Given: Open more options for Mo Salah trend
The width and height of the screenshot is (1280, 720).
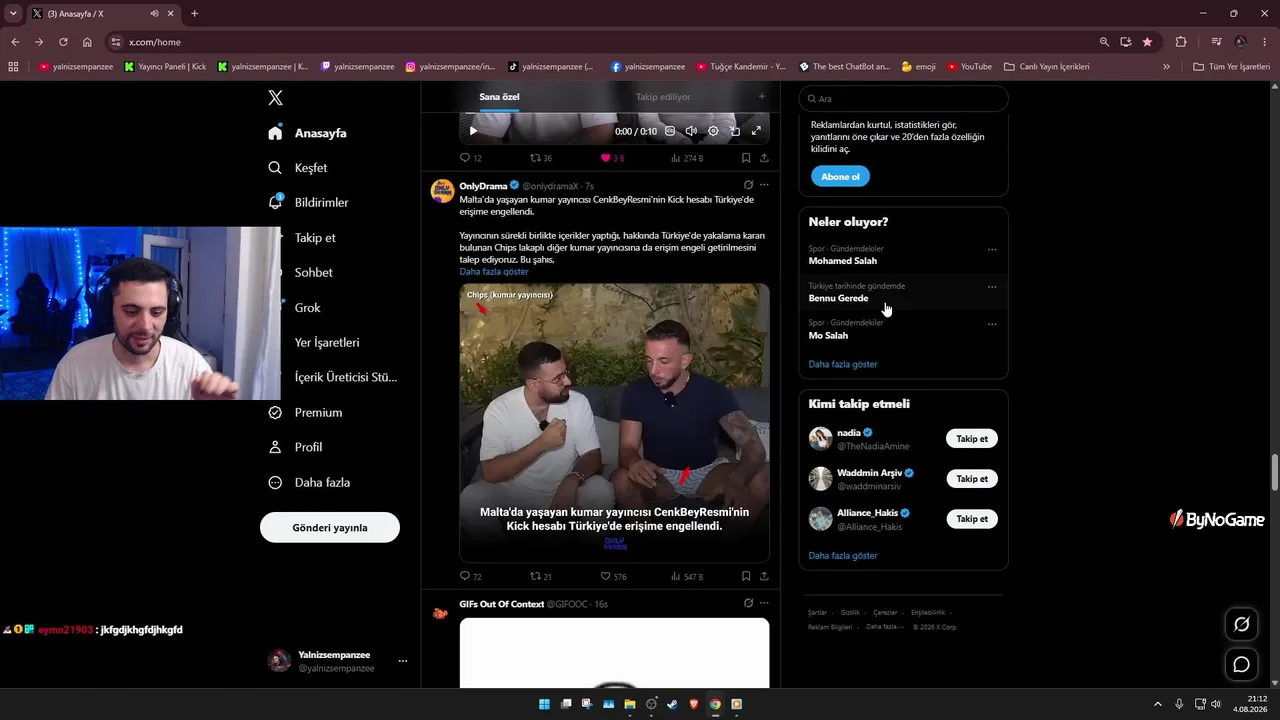Looking at the screenshot, I should [x=992, y=324].
